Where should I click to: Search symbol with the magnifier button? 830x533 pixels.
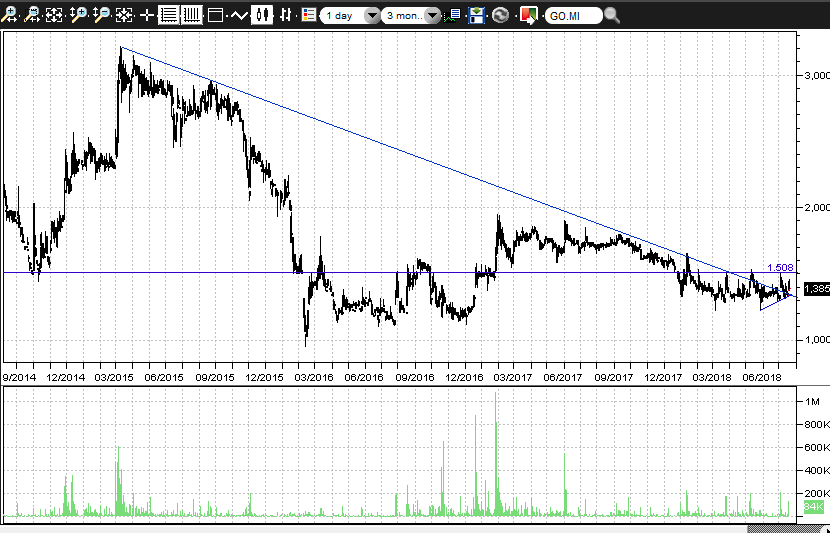612,16
